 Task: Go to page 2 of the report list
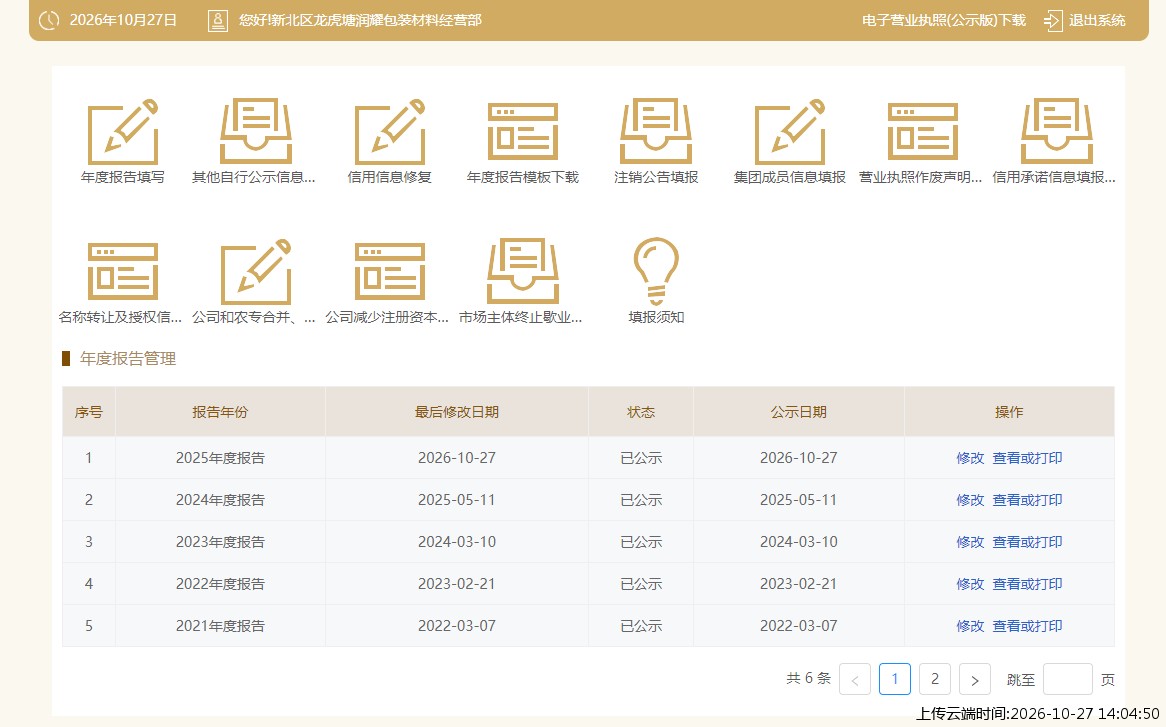[935, 679]
